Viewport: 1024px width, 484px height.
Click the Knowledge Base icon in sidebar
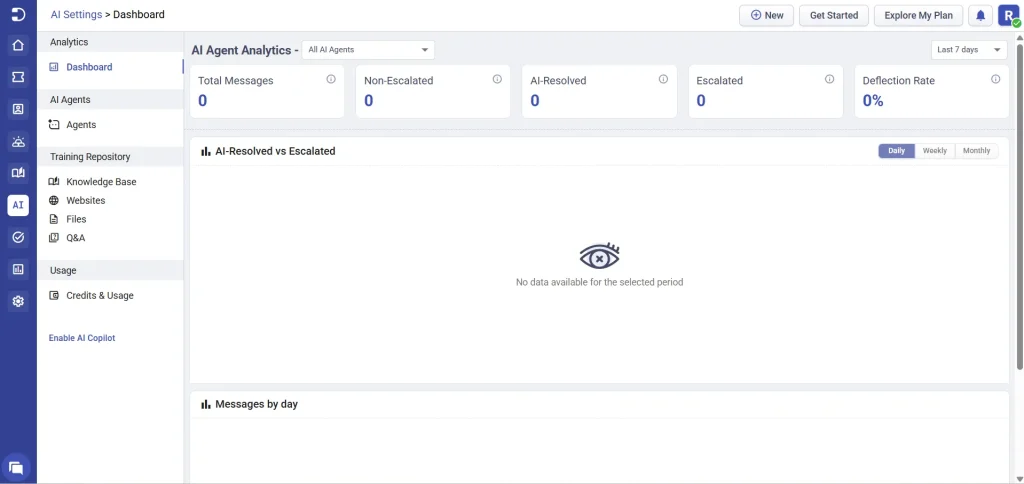tap(54, 182)
